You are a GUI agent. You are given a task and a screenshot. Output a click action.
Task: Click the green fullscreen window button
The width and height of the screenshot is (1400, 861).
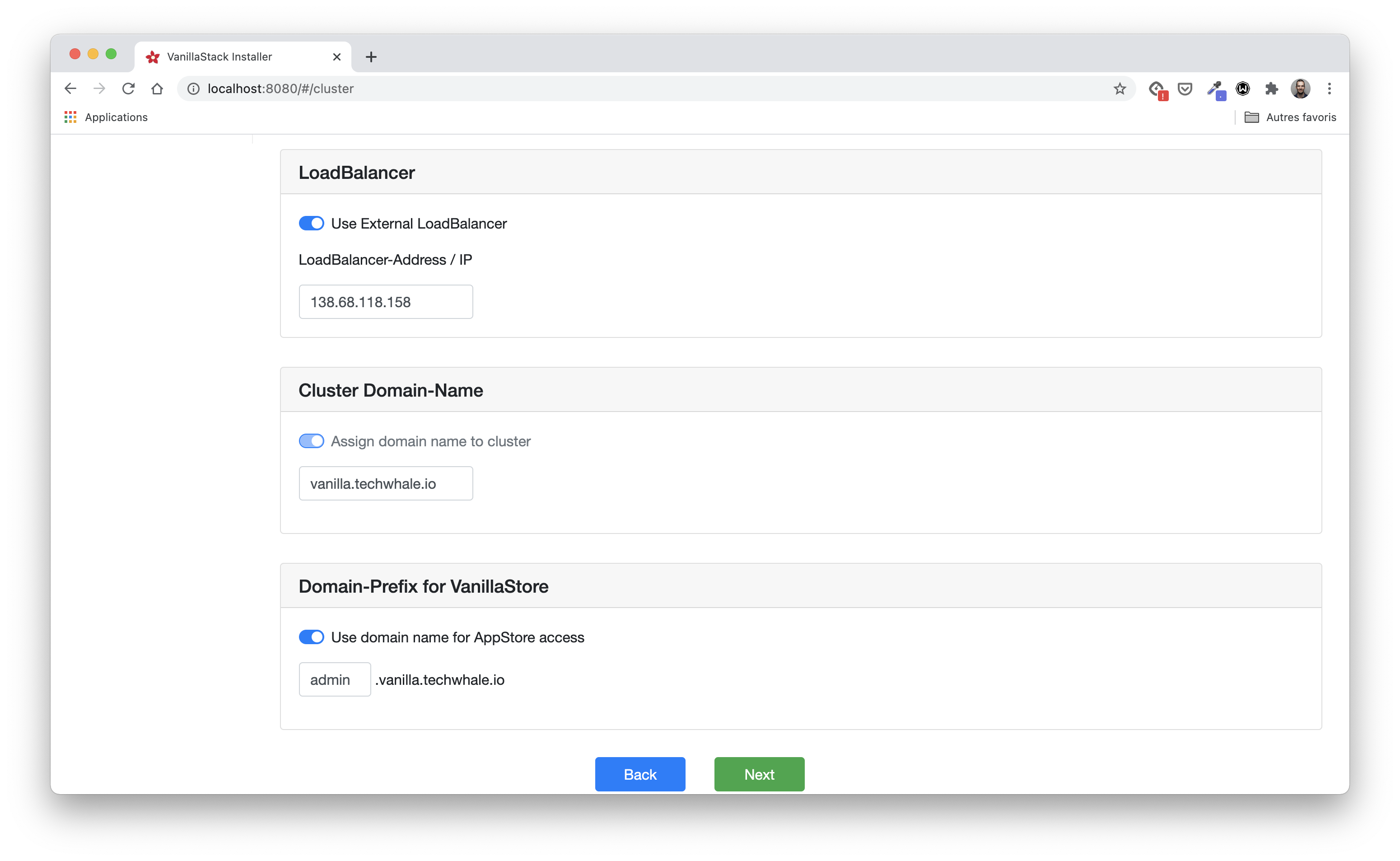[111, 54]
